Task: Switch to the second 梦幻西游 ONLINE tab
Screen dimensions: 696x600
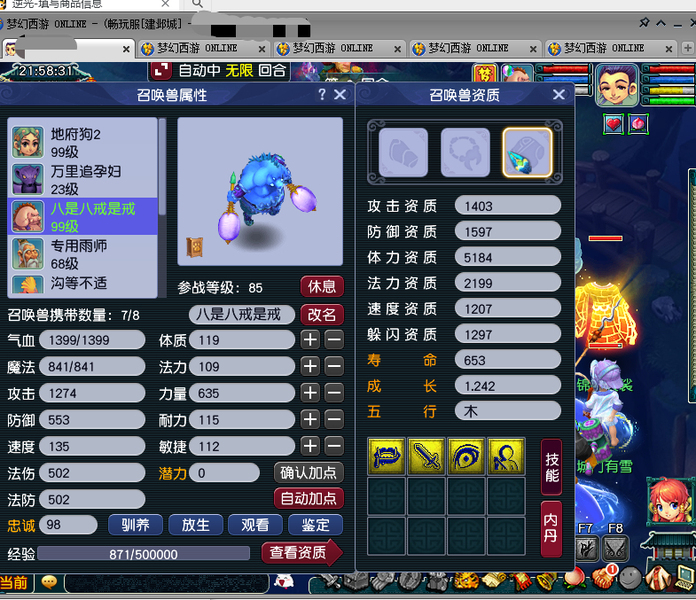Action: tap(203, 48)
